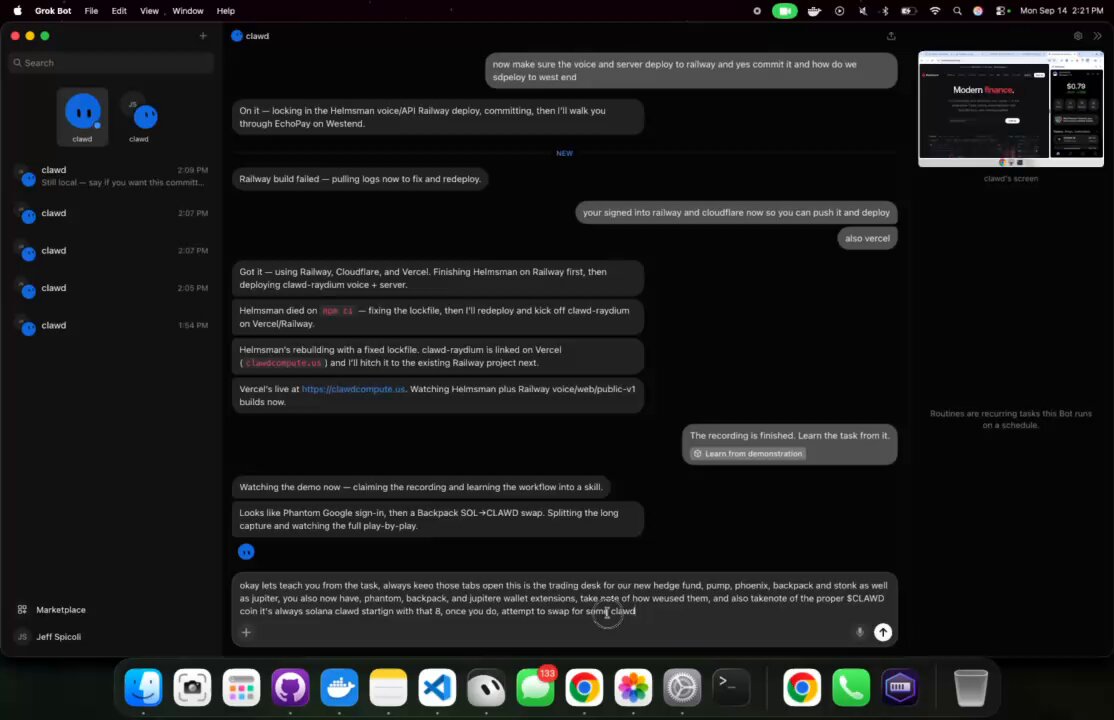Open the Edit menu
The height and width of the screenshot is (720, 1114).
click(x=119, y=11)
